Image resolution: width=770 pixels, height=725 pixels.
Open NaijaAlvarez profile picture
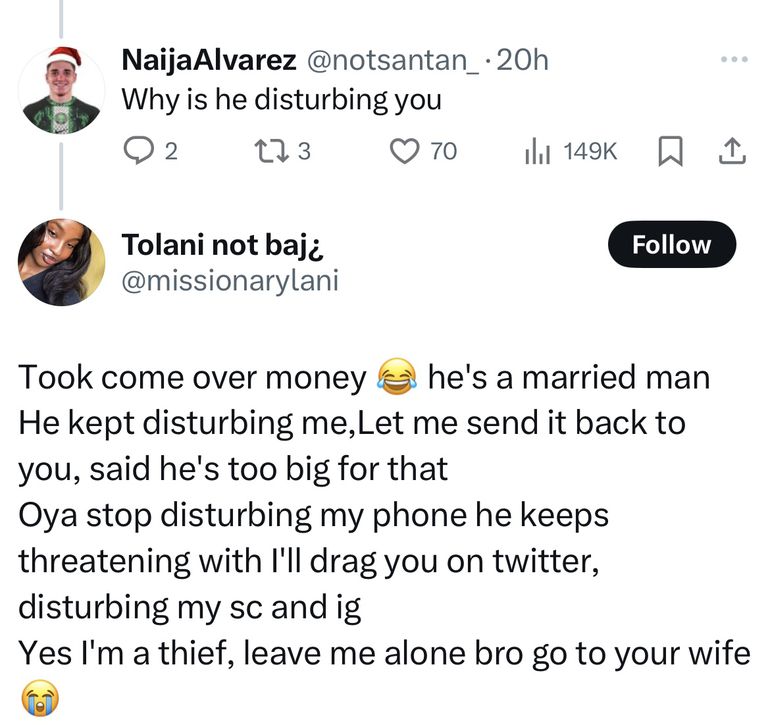(x=61, y=90)
